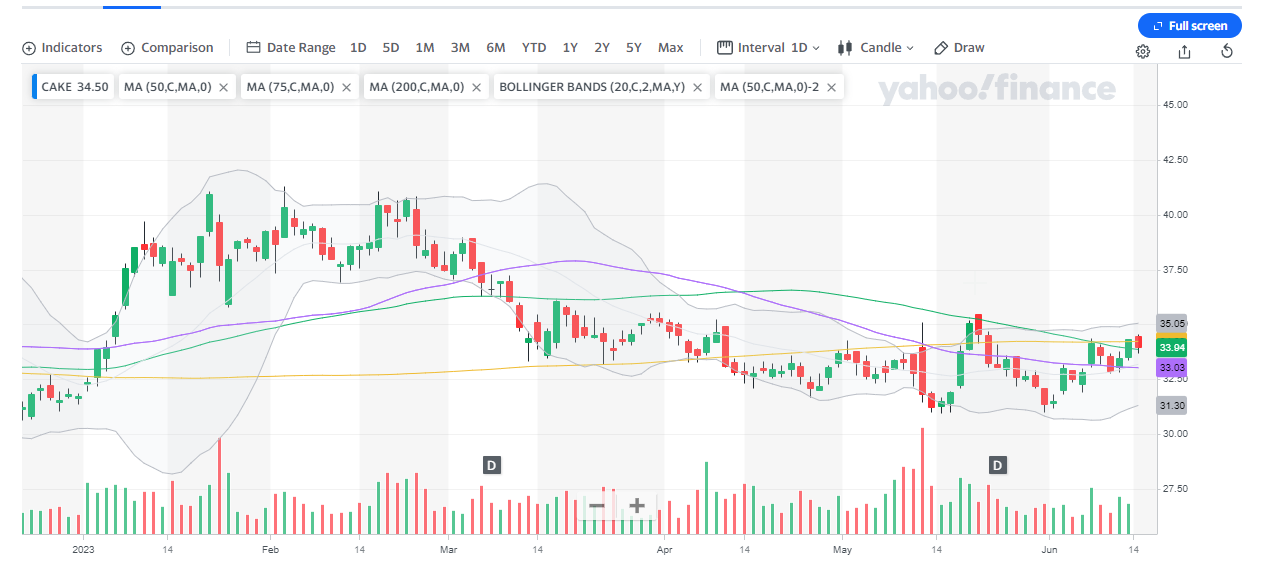Zoom in with the plus button

tap(636, 506)
